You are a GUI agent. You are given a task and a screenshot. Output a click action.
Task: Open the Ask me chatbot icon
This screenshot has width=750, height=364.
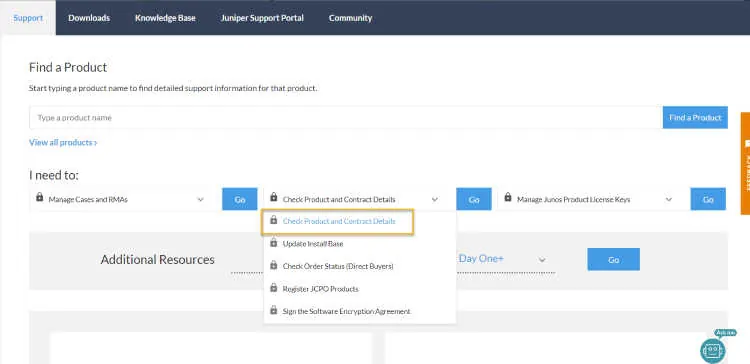click(713, 350)
